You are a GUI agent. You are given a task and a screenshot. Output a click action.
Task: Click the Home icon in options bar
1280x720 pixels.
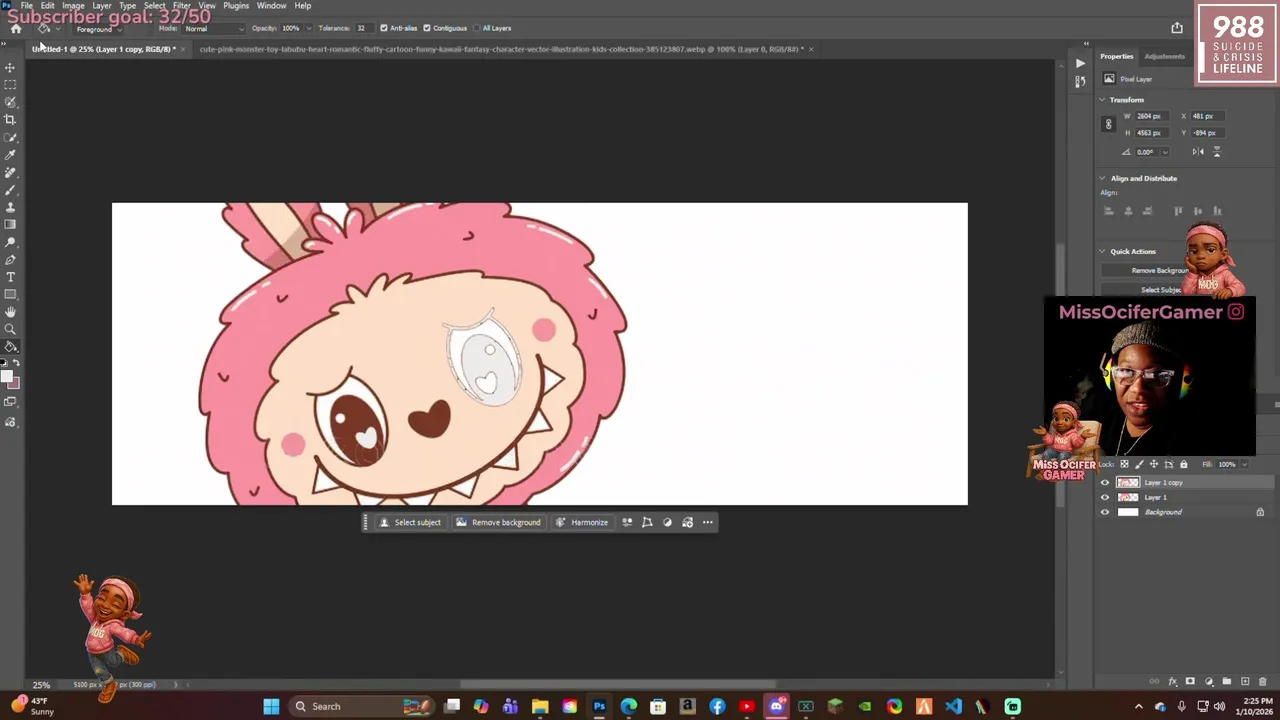[x=15, y=28]
